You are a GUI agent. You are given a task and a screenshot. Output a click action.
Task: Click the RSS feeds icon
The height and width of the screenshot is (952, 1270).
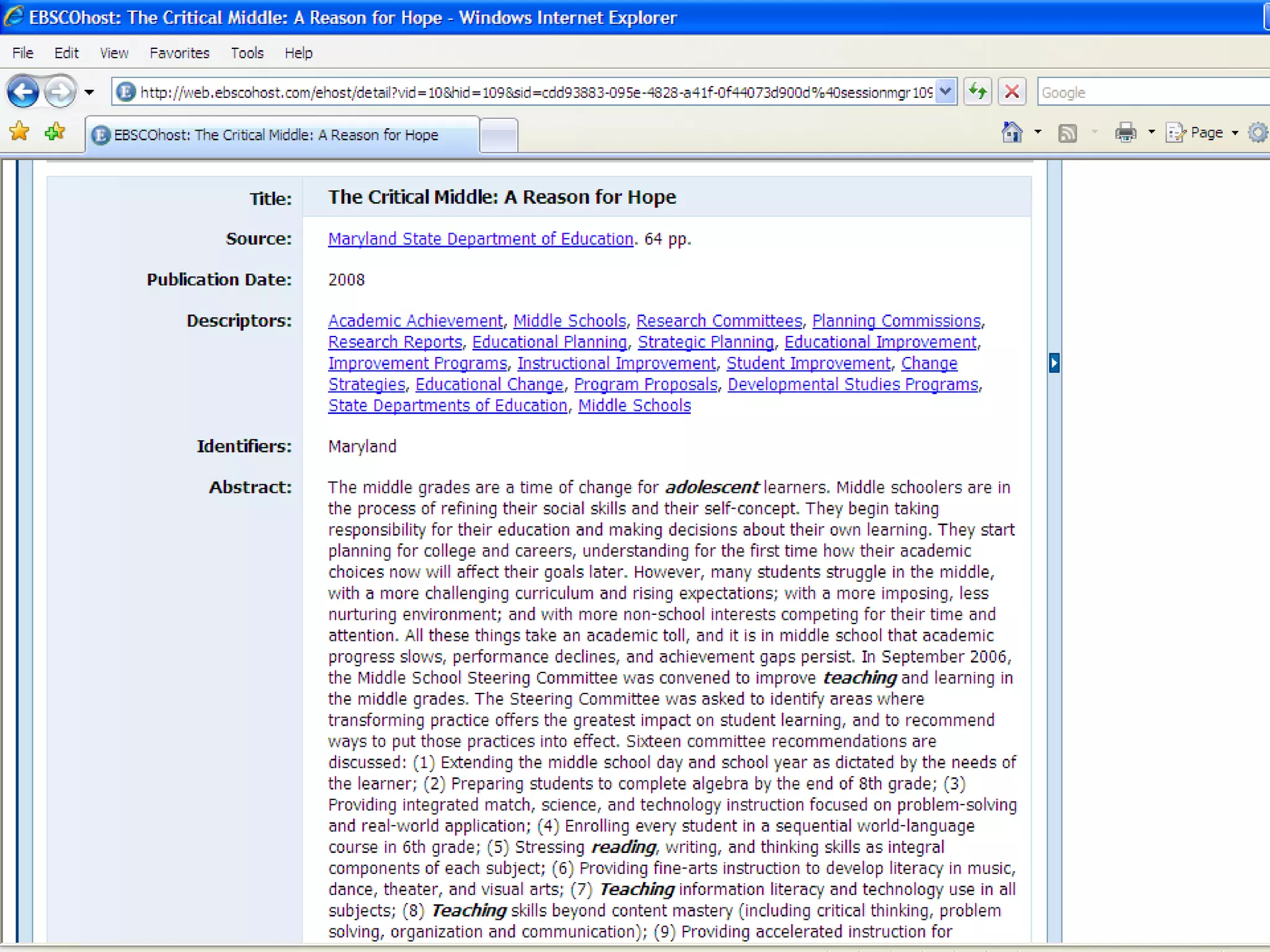1067,133
